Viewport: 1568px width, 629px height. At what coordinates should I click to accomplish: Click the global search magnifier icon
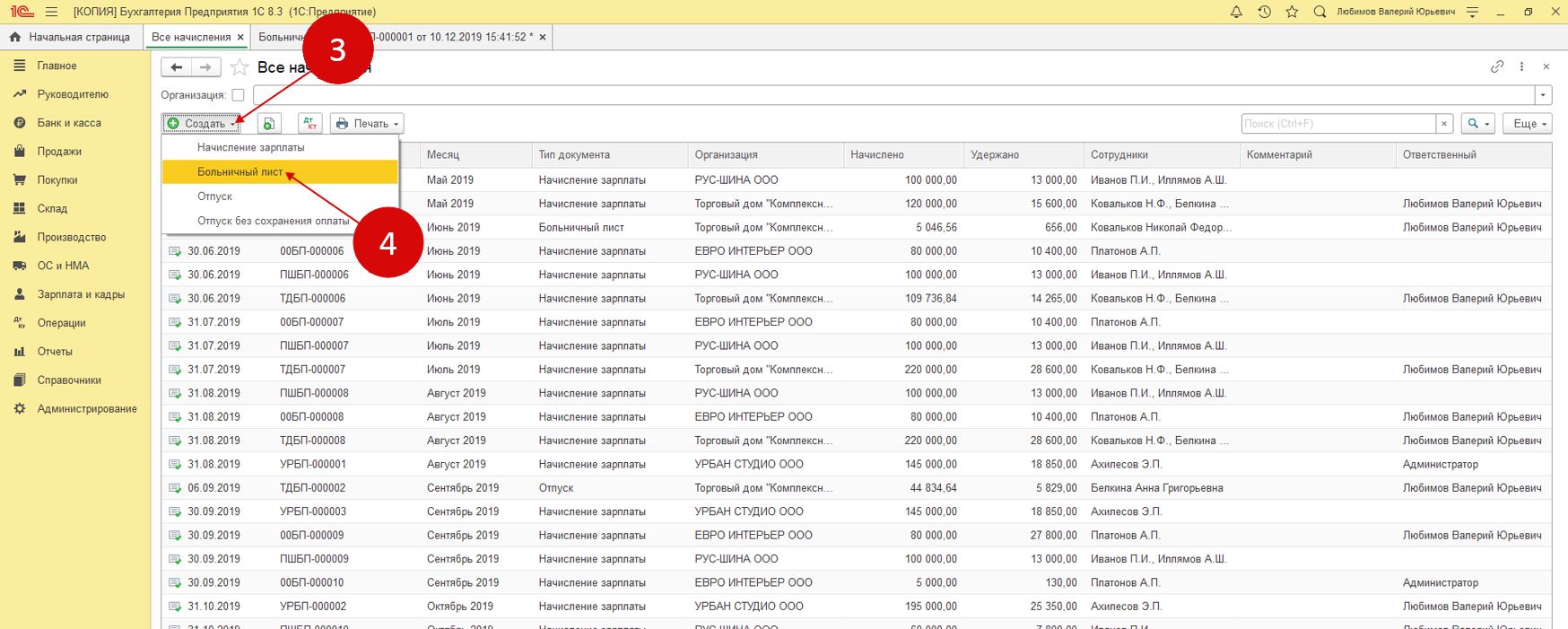(1320, 12)
